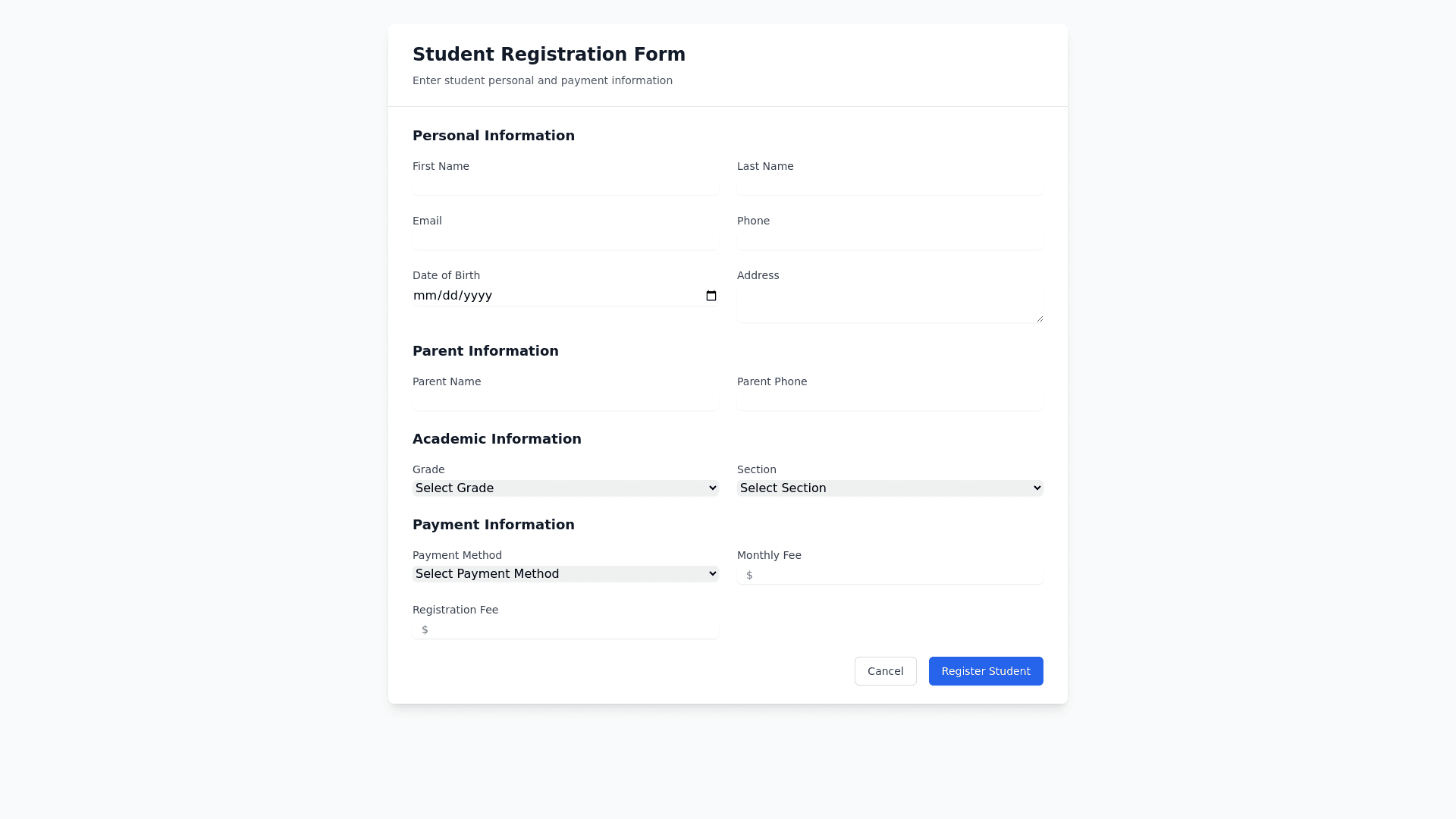Focus the First Name input field
Screen dimensions: 1456x819
565,186
